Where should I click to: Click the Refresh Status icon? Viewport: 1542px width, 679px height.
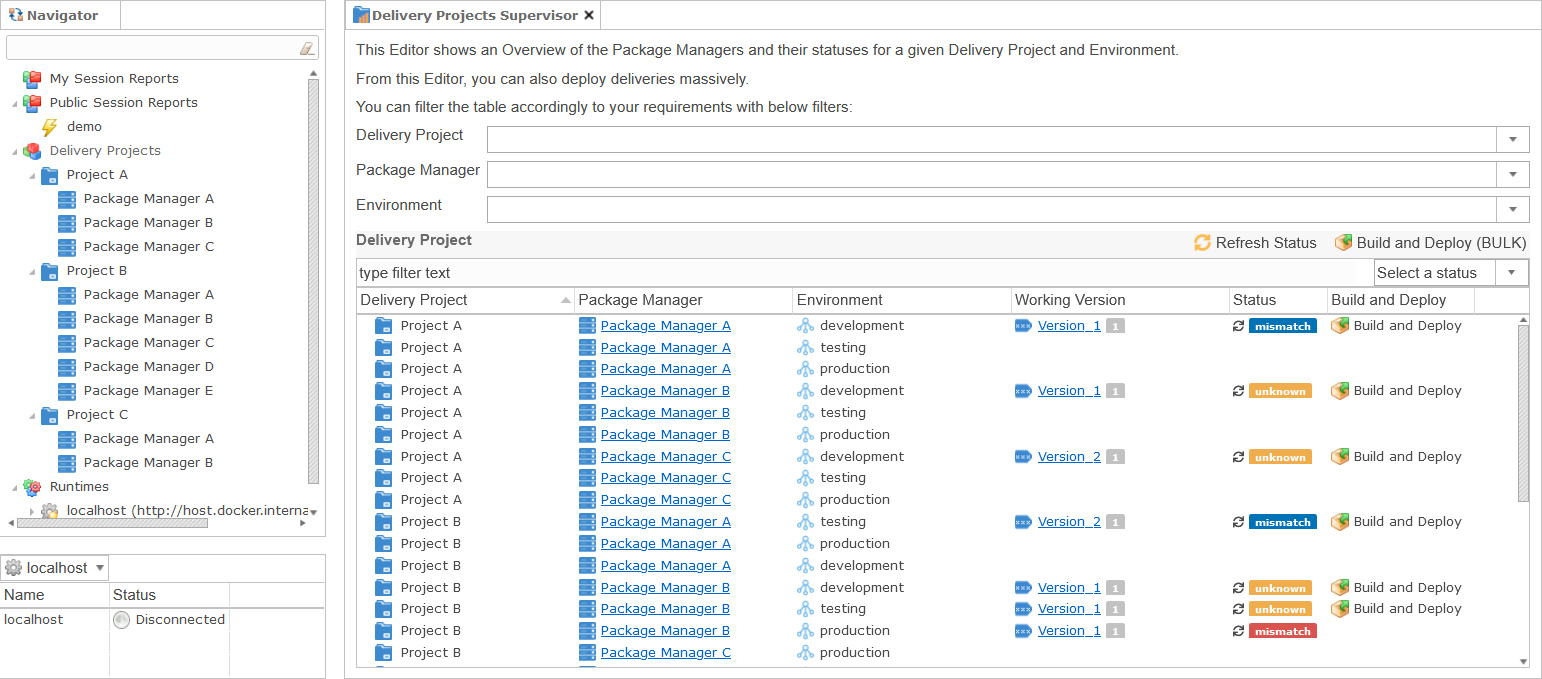tap(1202, 243)
